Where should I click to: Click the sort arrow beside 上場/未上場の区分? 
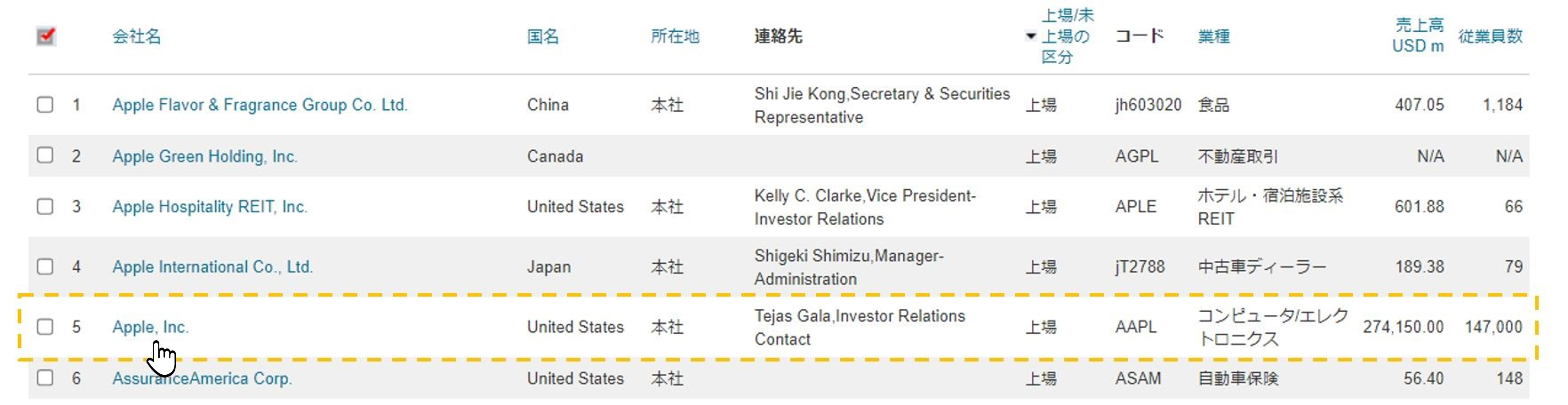(1031, 36)
